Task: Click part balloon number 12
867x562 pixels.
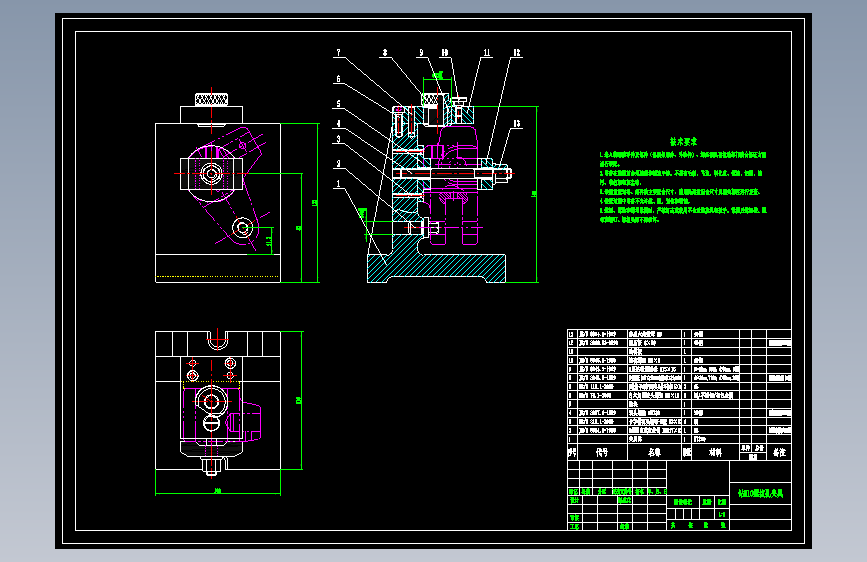Action: point(516,53)
